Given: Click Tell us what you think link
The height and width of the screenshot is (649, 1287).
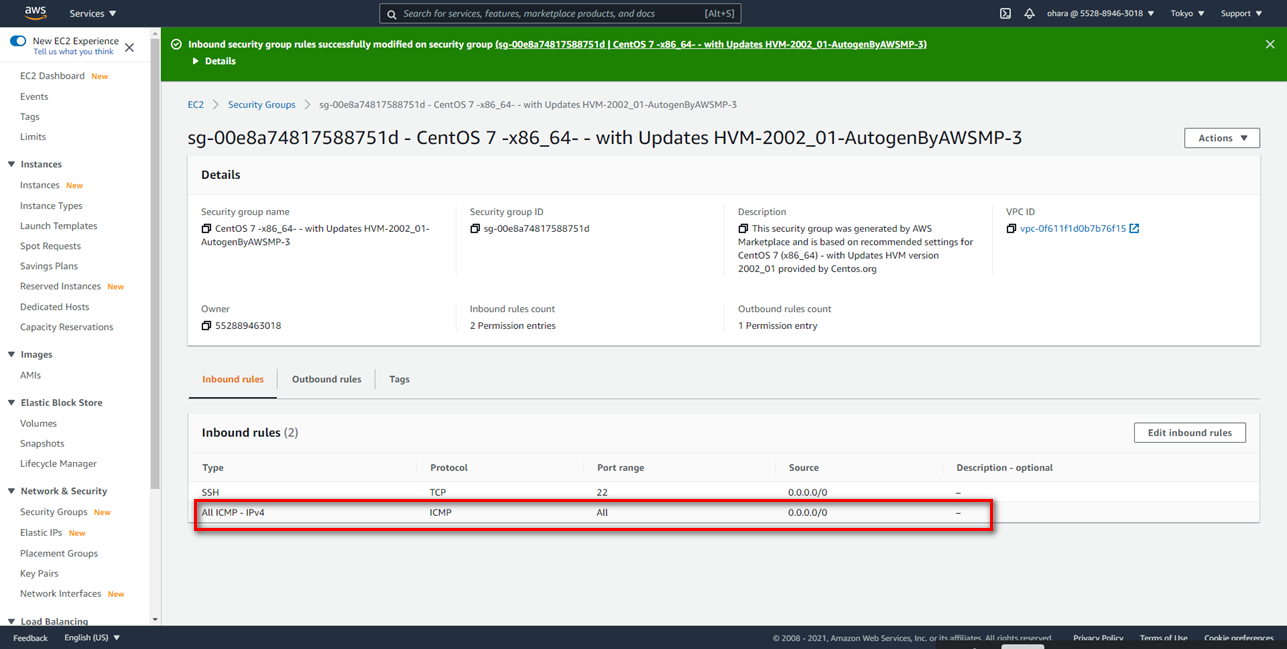Looking at the screenshot, I should click(x=73, y=51).
